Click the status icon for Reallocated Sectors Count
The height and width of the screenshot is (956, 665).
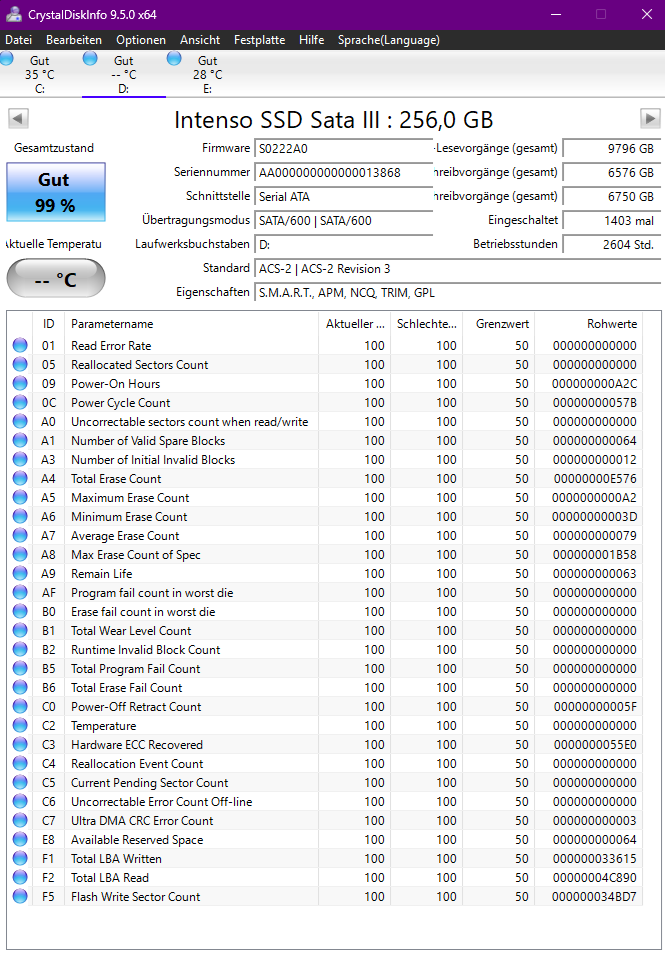20,364
